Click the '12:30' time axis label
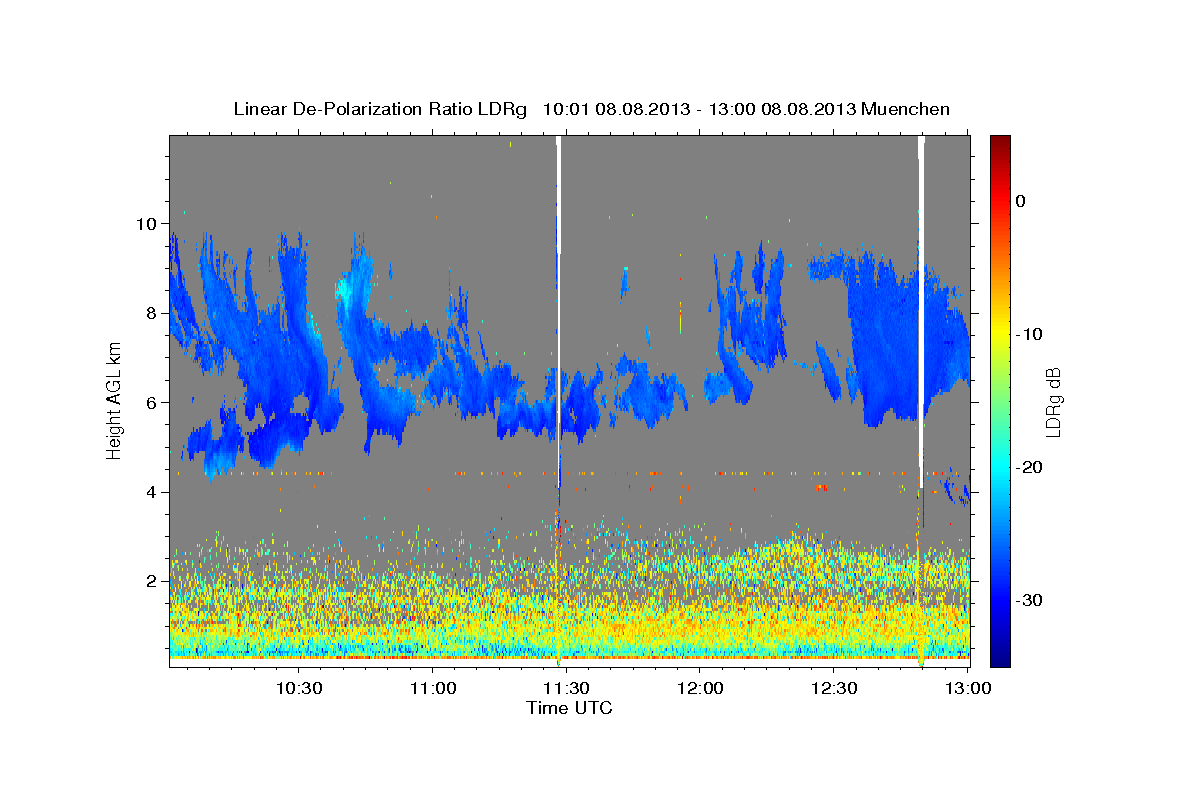The width and height of the screenshot is (1200, 800). (834, 688)
